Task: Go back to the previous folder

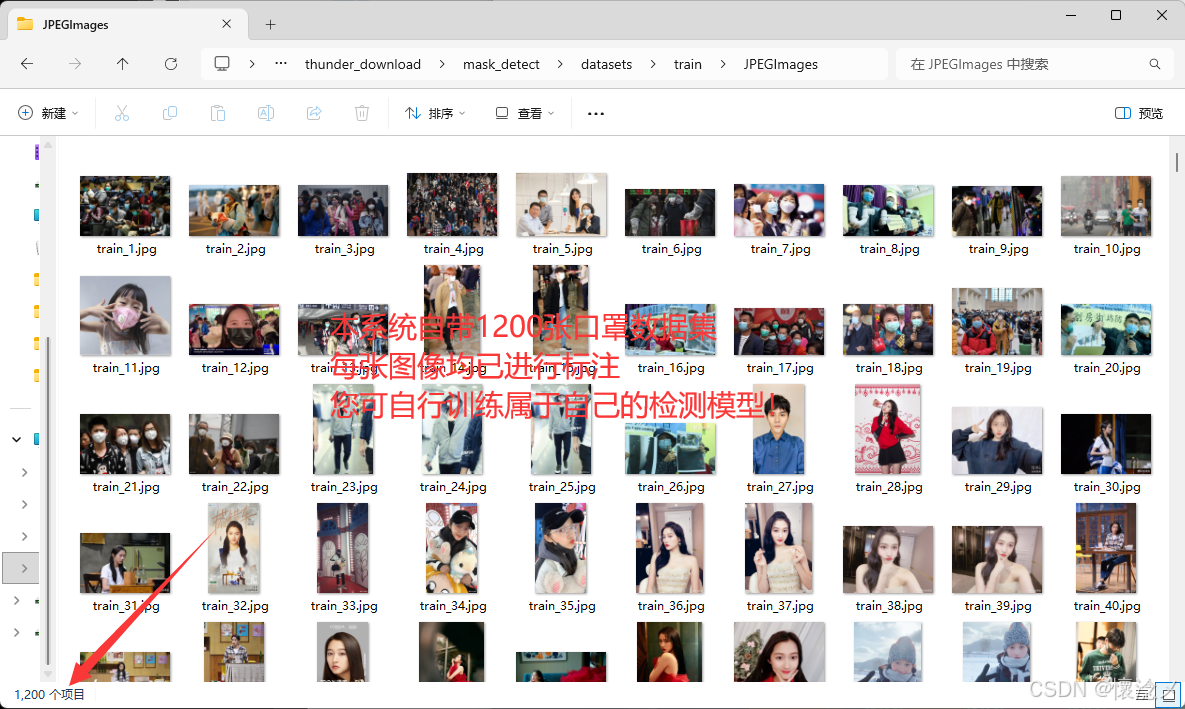Action: coord(27,64)
